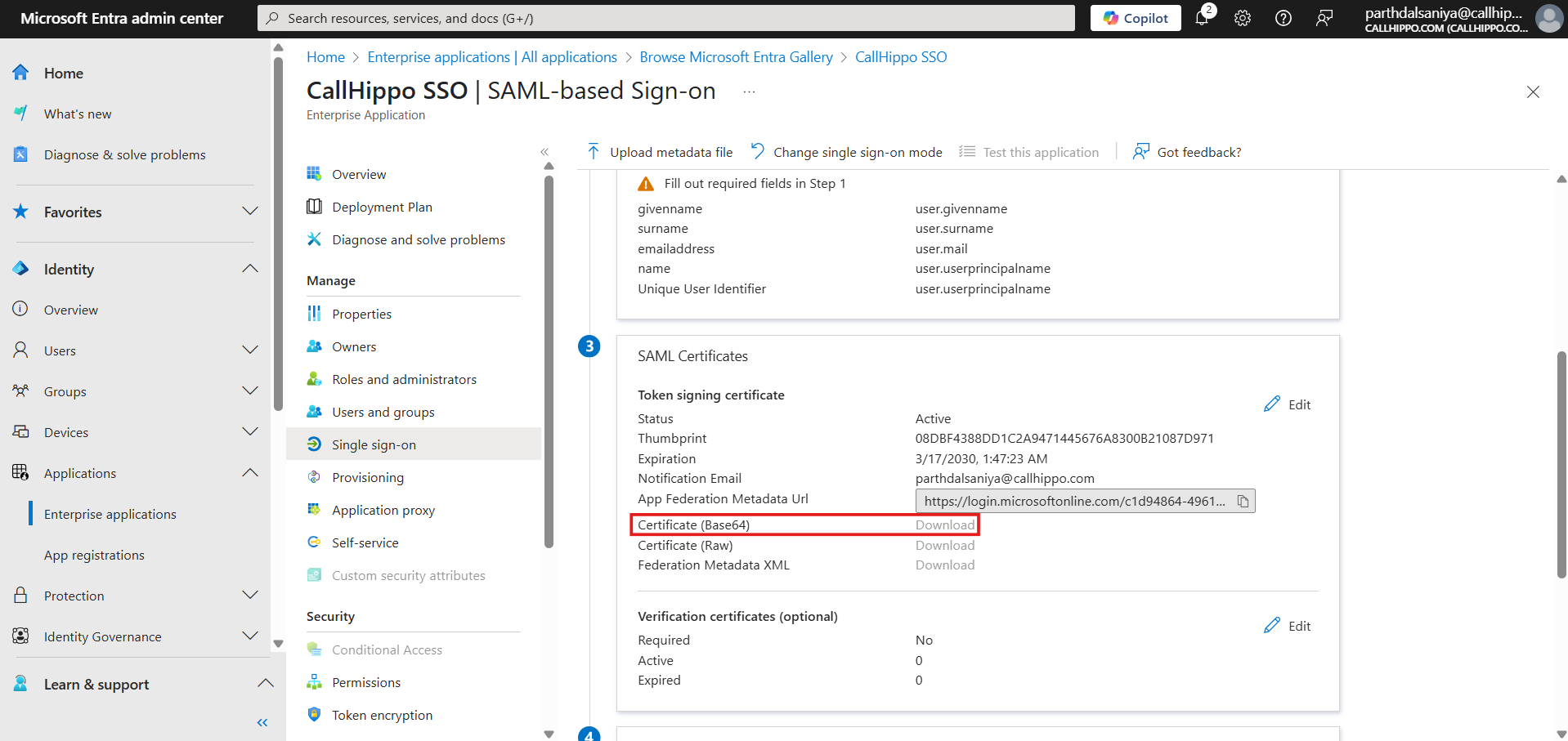This screenshot has height=741, width=1568.
Task: Click the main content vertical scrollbar
Action: (1561, 464)
